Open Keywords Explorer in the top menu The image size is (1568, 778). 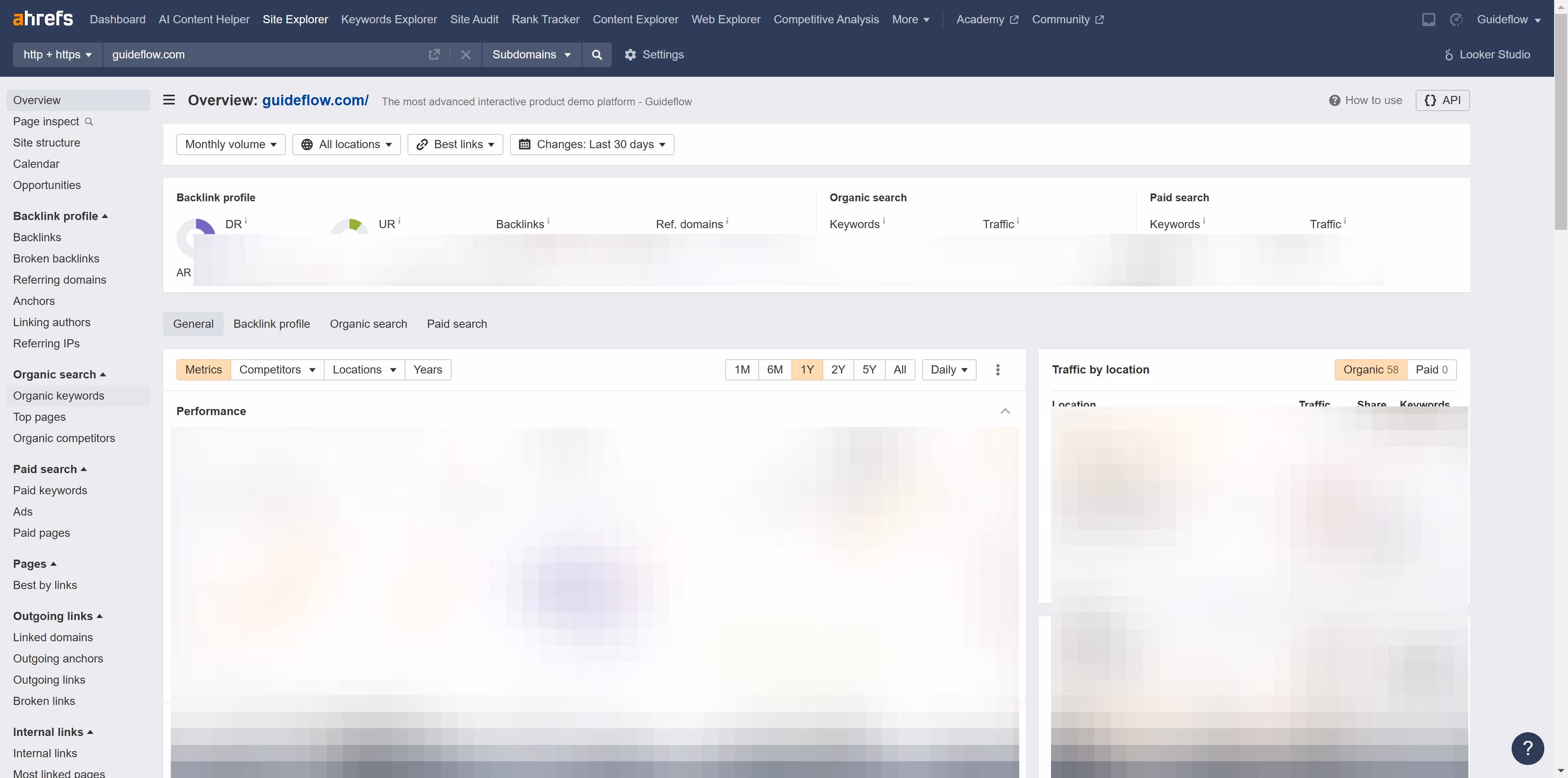click(388, 19)
